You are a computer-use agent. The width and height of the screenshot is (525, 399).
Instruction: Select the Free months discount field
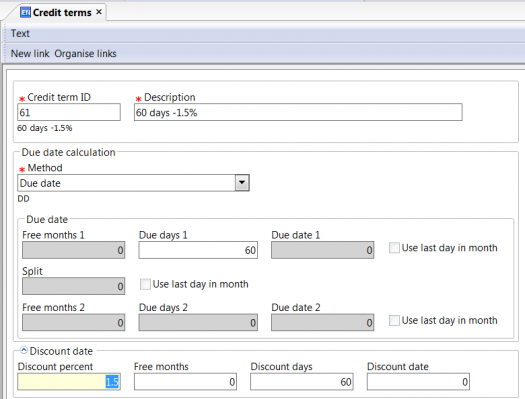(x=185, y=382)
